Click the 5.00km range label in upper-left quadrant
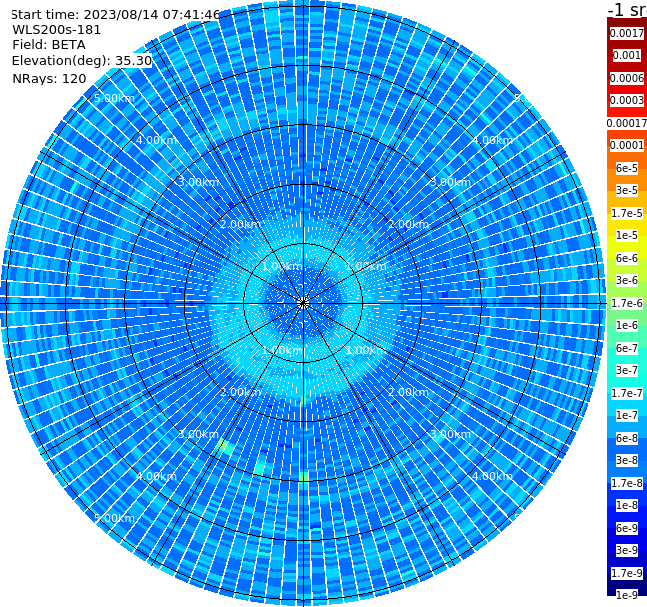This screenshot has width=647, height=607. [x=114, y=98]
